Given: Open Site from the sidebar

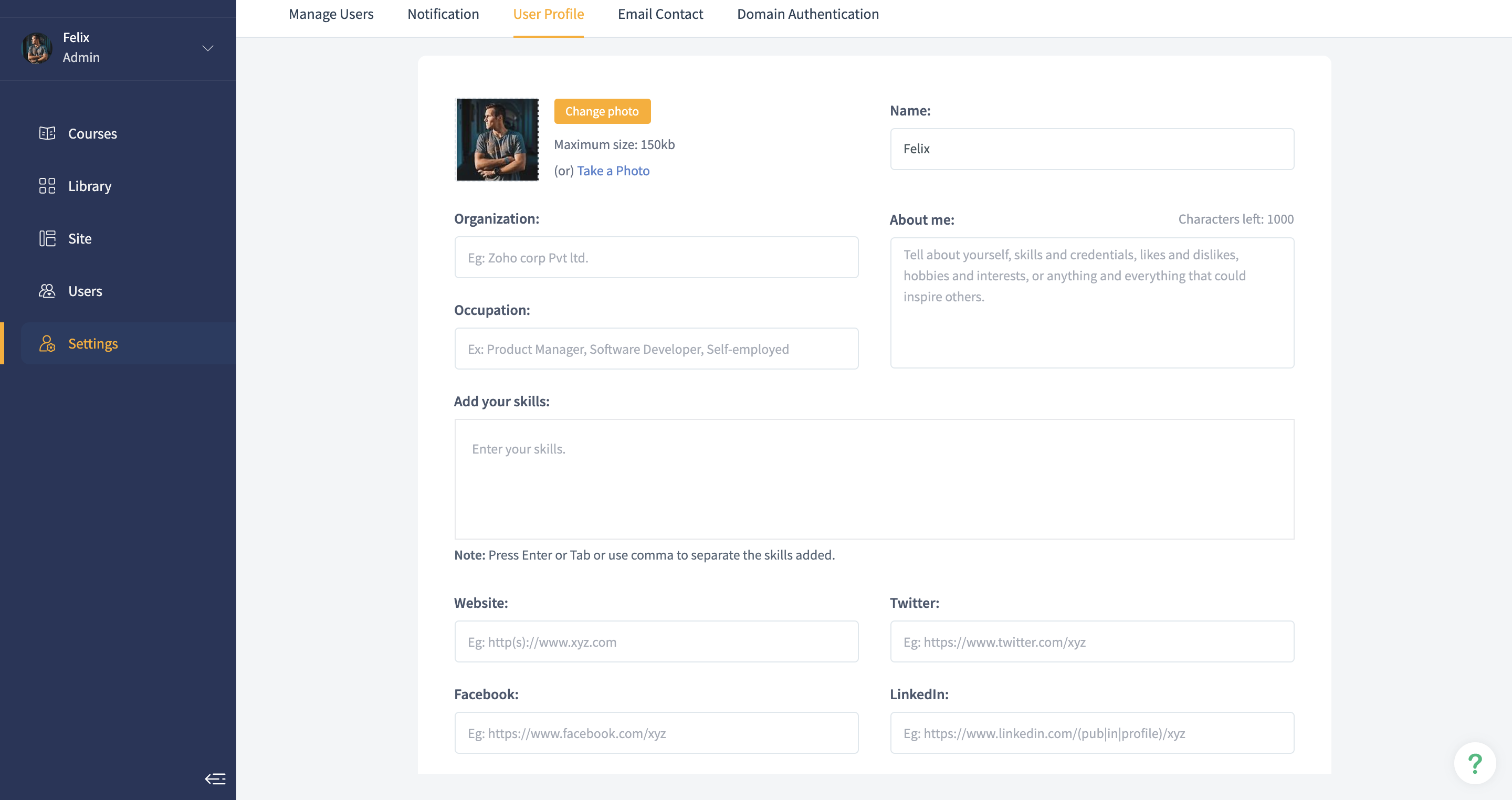Looking at the screenshot, I should [80, 239].
